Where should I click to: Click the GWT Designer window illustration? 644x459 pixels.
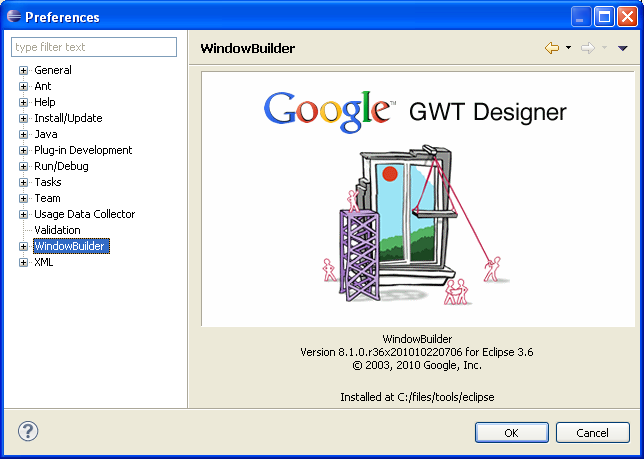(x=416, y=225)
